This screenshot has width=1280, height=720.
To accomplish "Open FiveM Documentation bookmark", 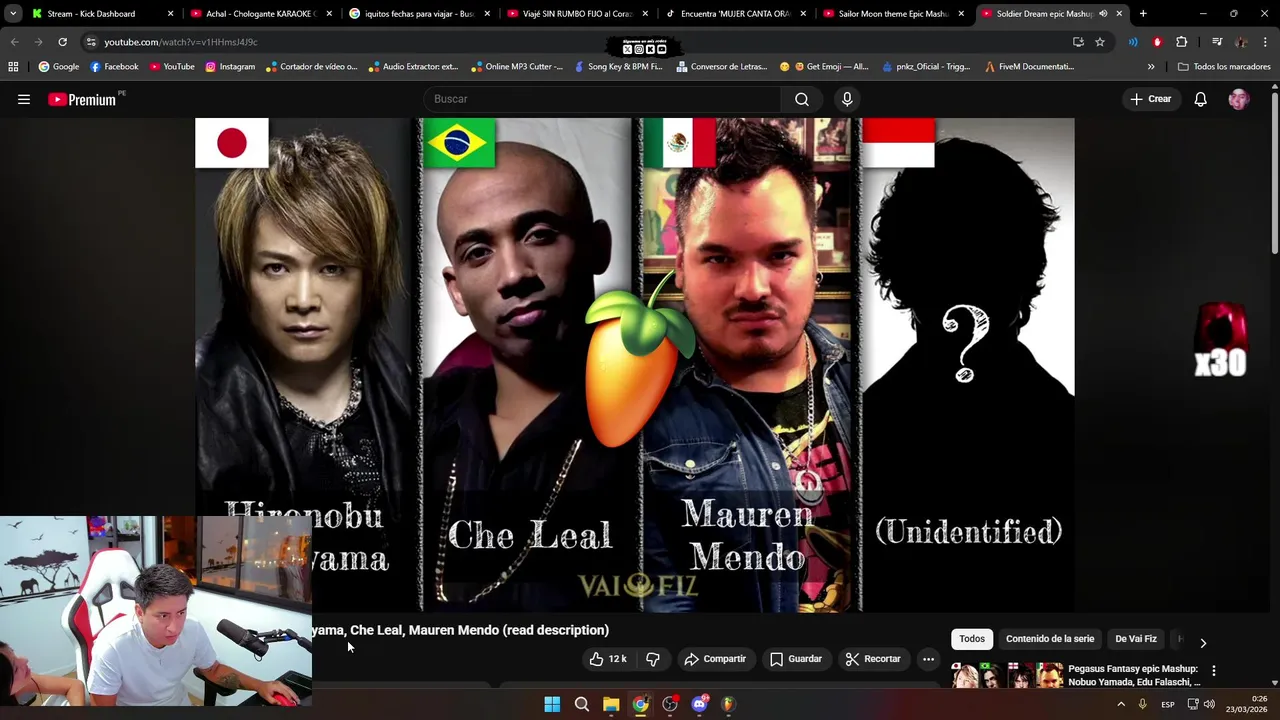I will point(1029,67).
